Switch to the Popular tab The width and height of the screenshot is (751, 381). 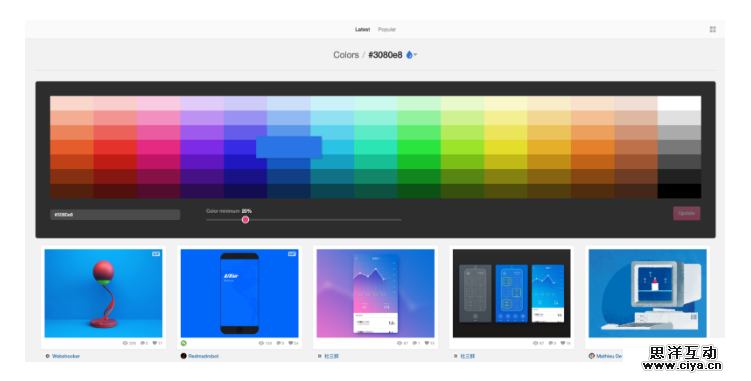click(x=387, y=29)
